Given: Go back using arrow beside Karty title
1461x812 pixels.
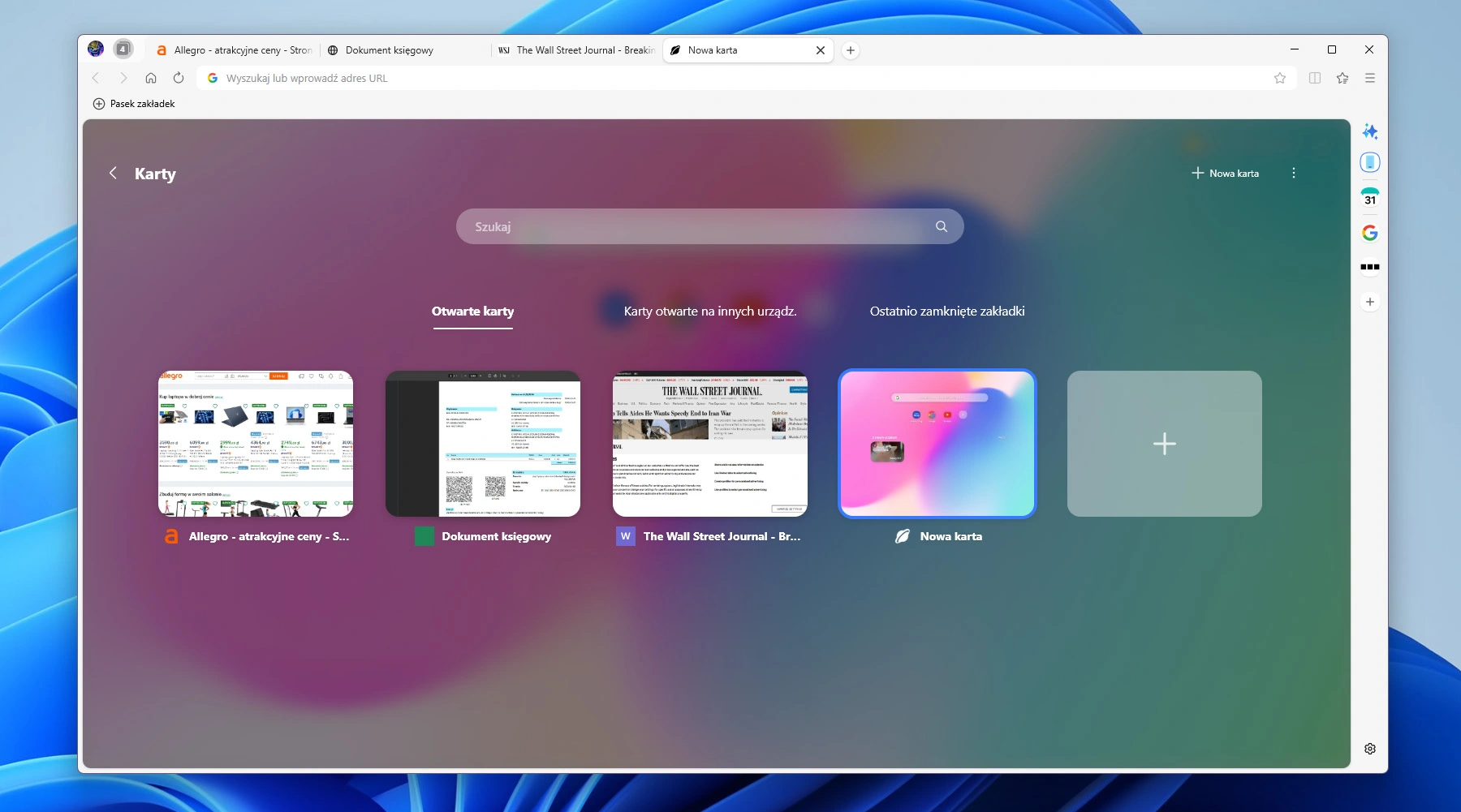Looking at the screenshot, I should [x=113, y=173].
